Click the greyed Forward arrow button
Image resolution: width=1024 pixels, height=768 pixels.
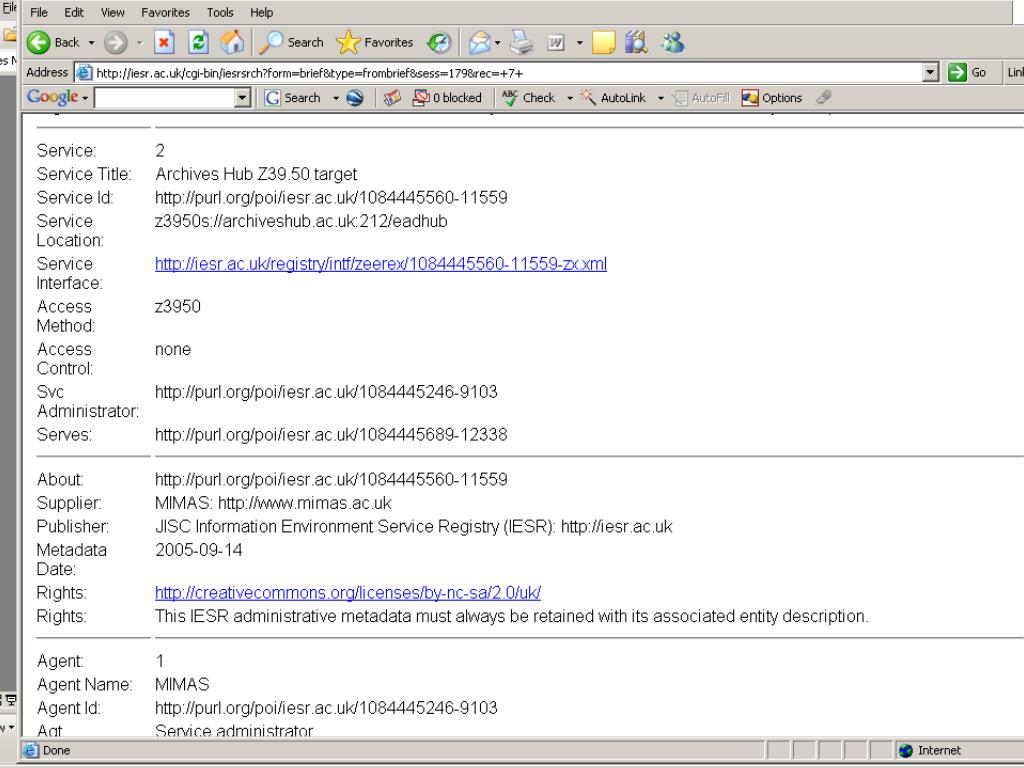(x=116, y=43)
